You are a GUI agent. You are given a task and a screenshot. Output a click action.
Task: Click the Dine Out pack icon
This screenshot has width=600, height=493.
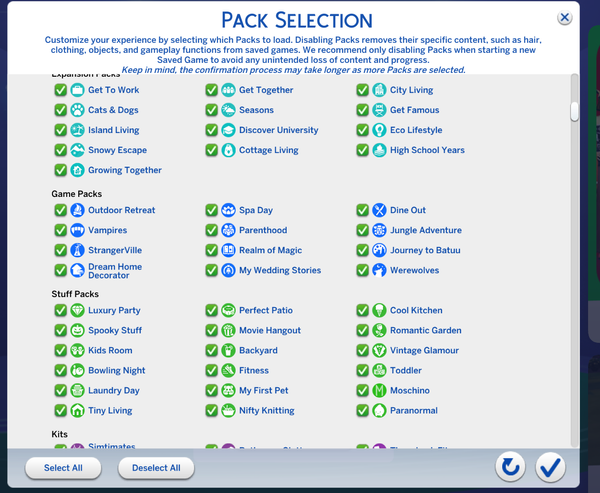[379, 210]
